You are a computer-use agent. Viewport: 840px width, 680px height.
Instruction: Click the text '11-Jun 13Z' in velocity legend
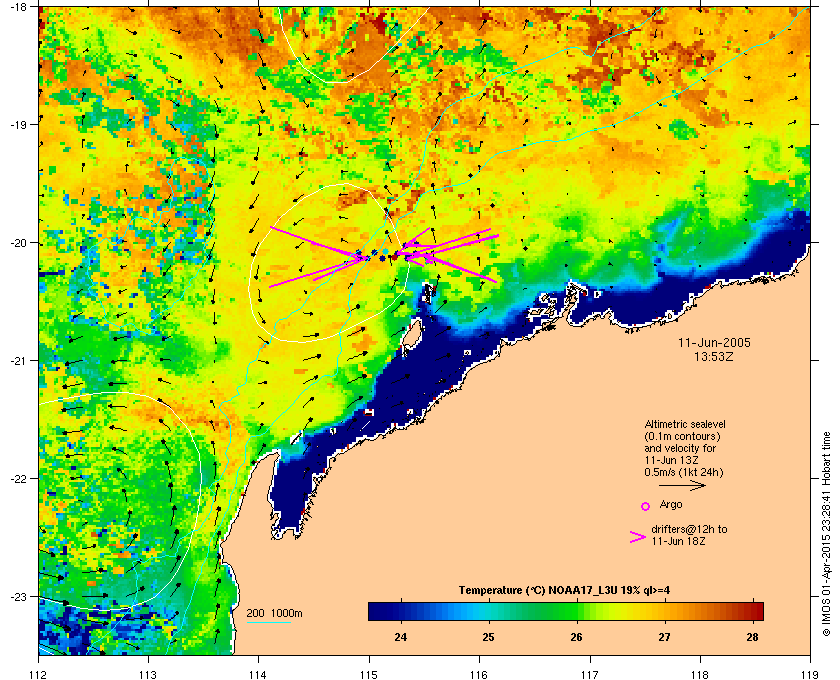tap(671, 461)
